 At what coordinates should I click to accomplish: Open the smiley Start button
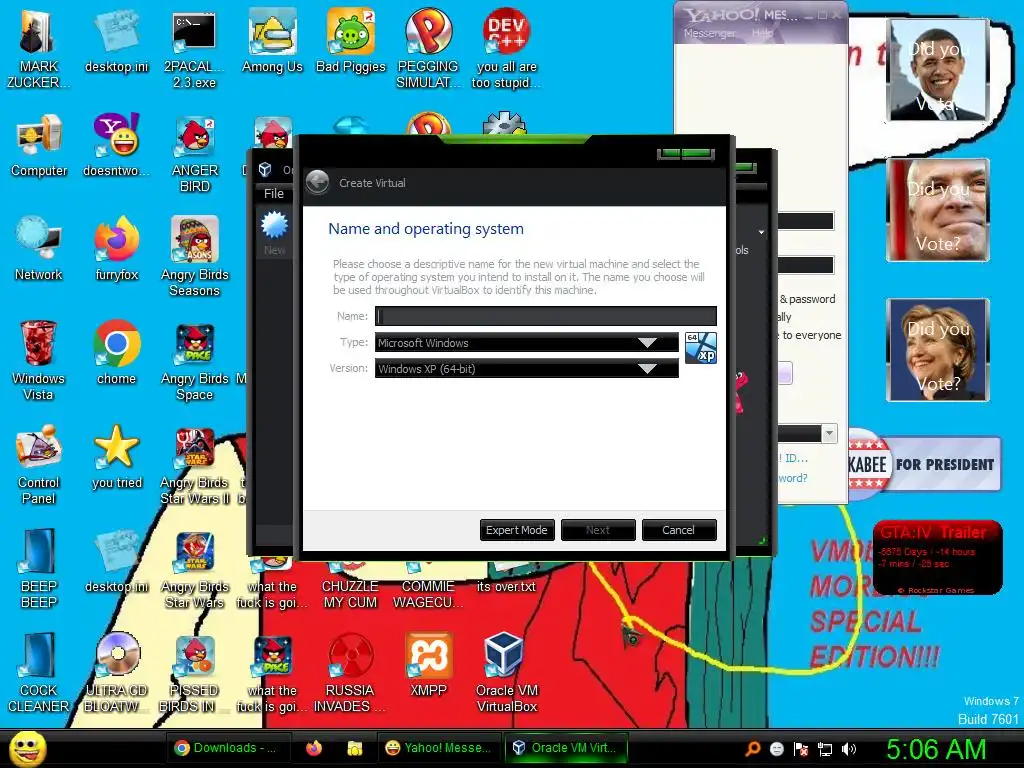(x=27, y=748)
